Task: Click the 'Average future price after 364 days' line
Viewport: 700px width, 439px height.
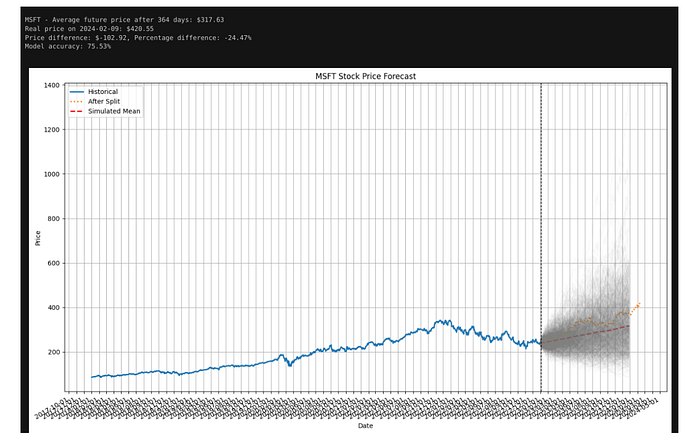Action: pyautogui.click(x=123, y=19)
